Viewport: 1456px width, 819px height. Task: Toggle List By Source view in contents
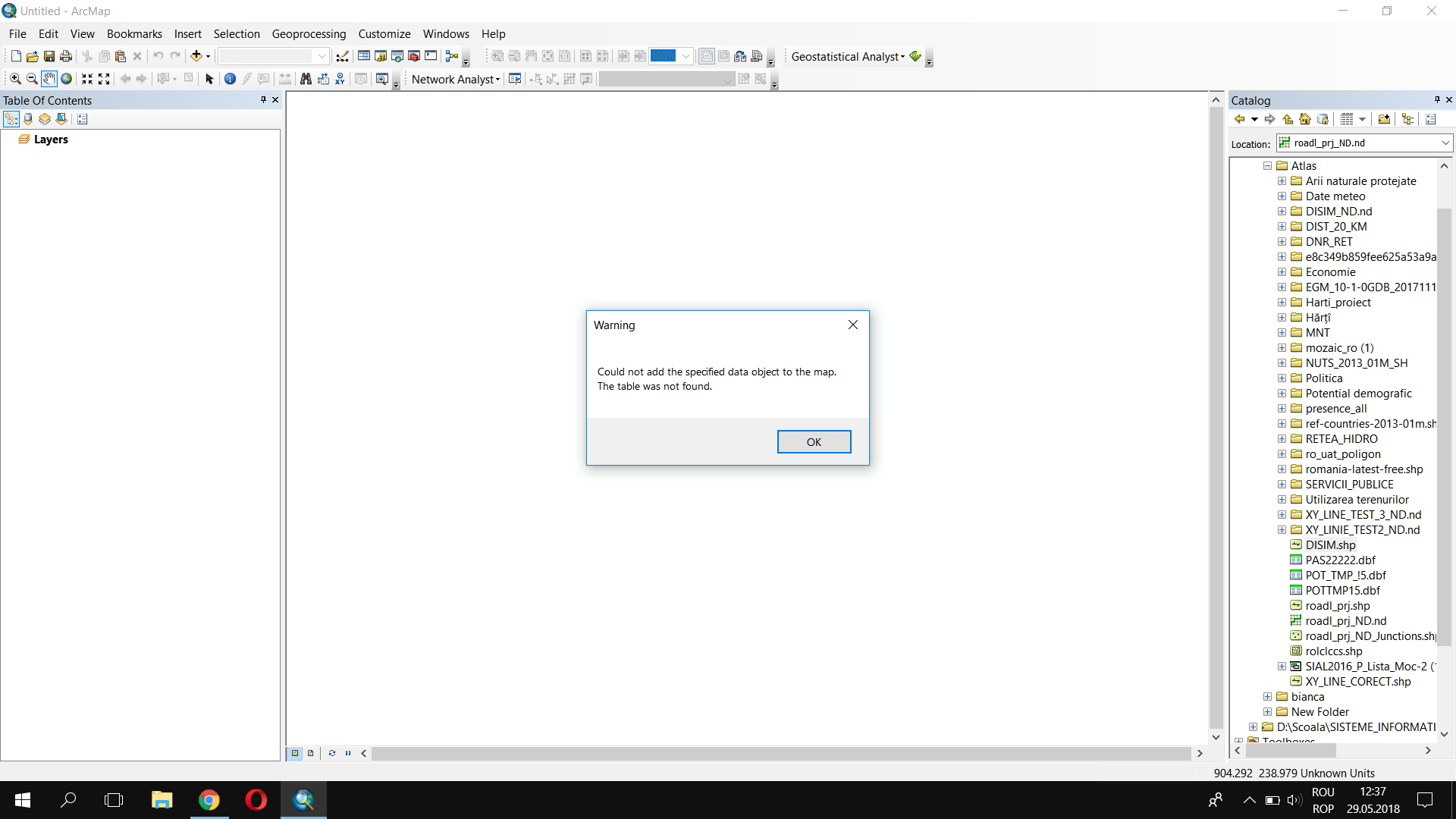28,119
